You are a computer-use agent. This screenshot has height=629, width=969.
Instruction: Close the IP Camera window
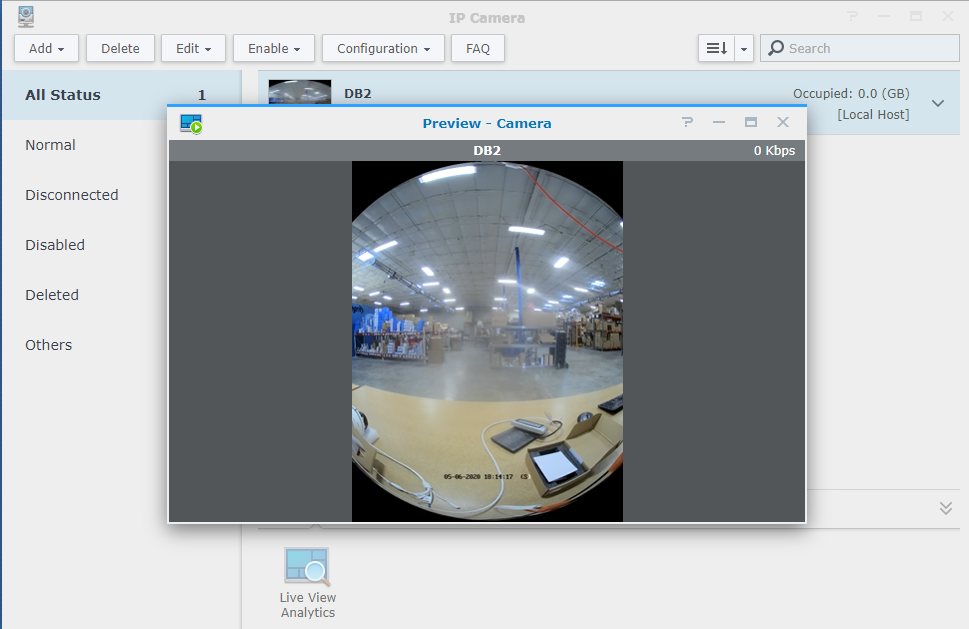click(x=948, y=17)
